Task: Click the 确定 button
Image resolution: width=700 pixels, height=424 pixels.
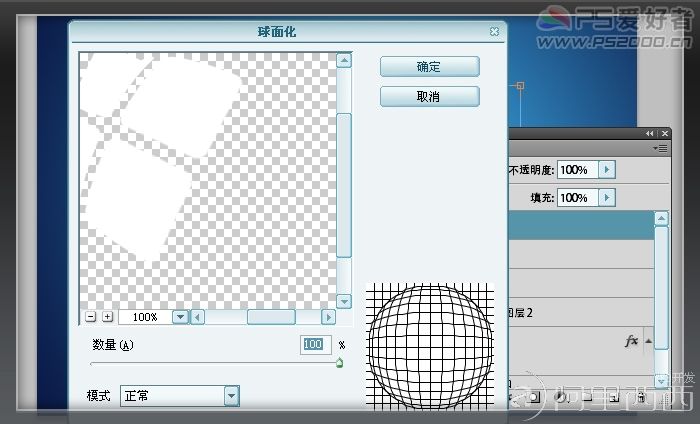Action: click(429, 67)
